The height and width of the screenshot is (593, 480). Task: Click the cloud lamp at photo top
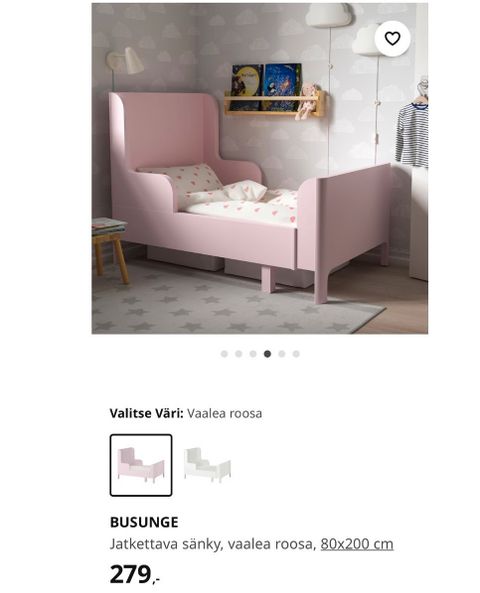(x=328, y=14)
